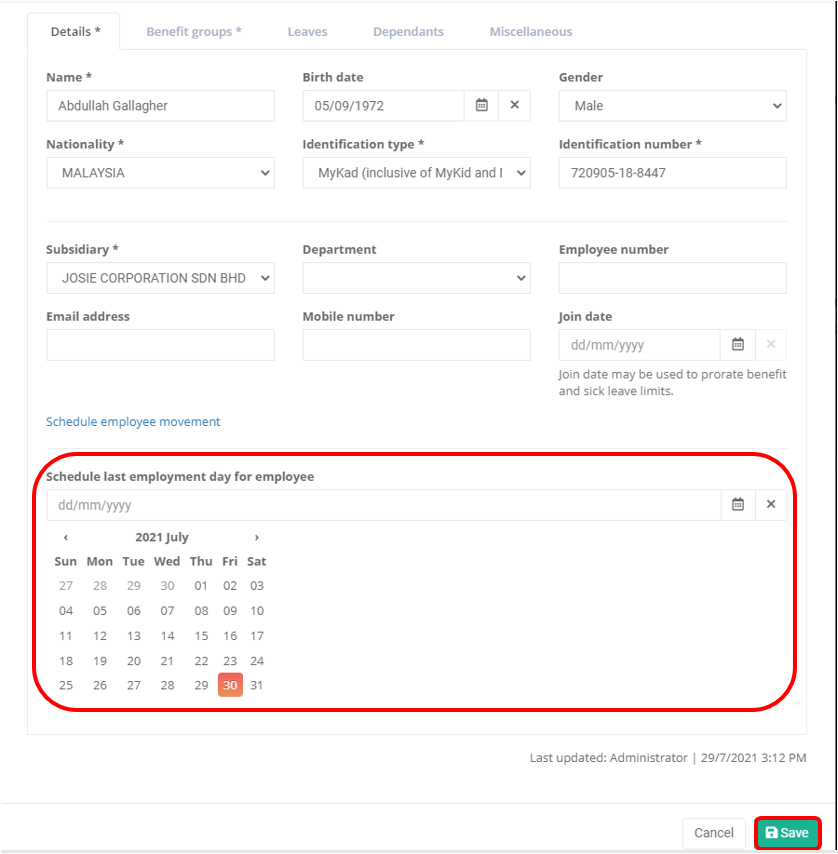Clear the Join date field
Screen dimensions: 838x854
(771, 345)
